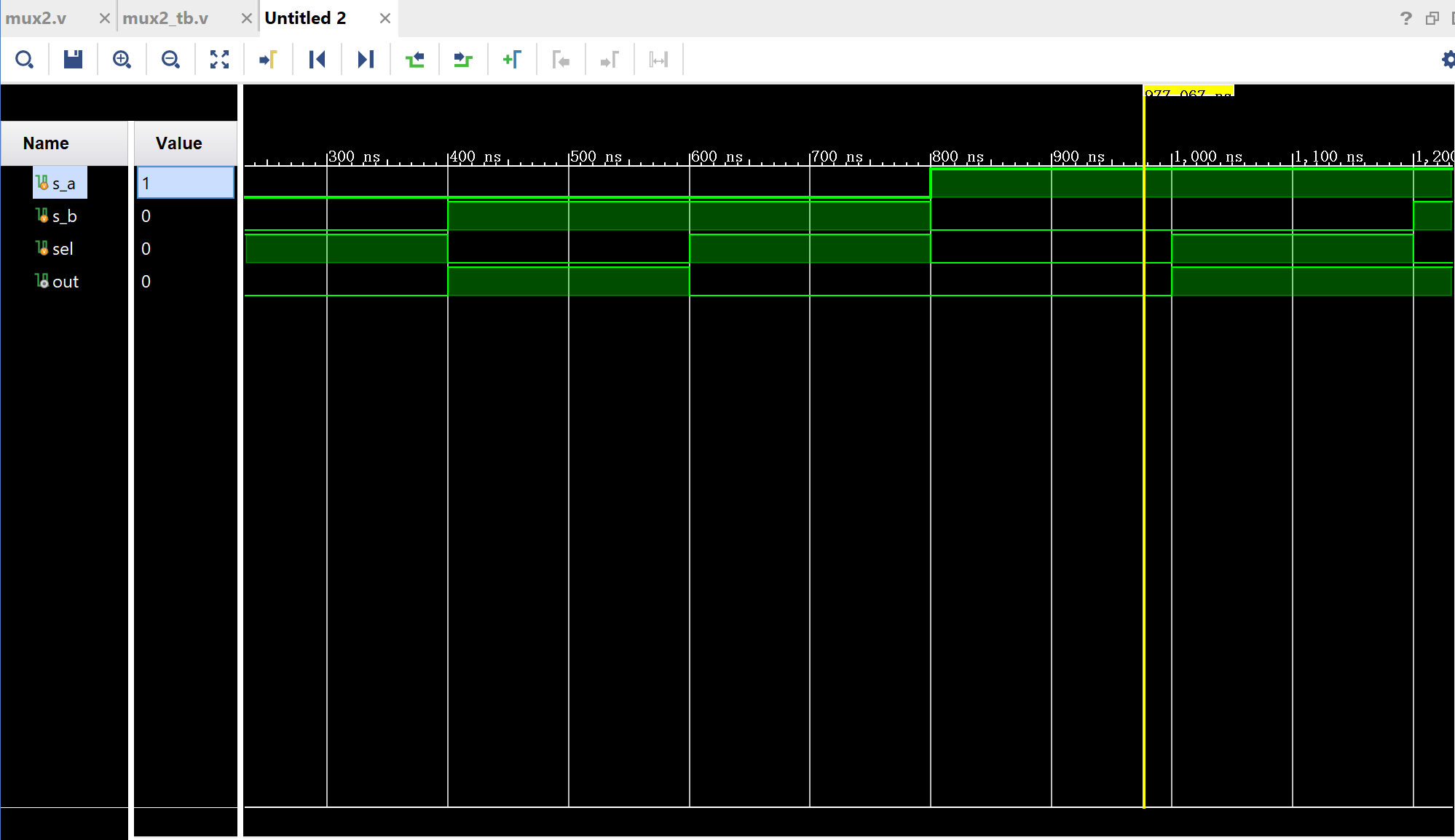Click the Search magnifier icon
Viewport: 1455px width, 840px height.
[24, 60]
